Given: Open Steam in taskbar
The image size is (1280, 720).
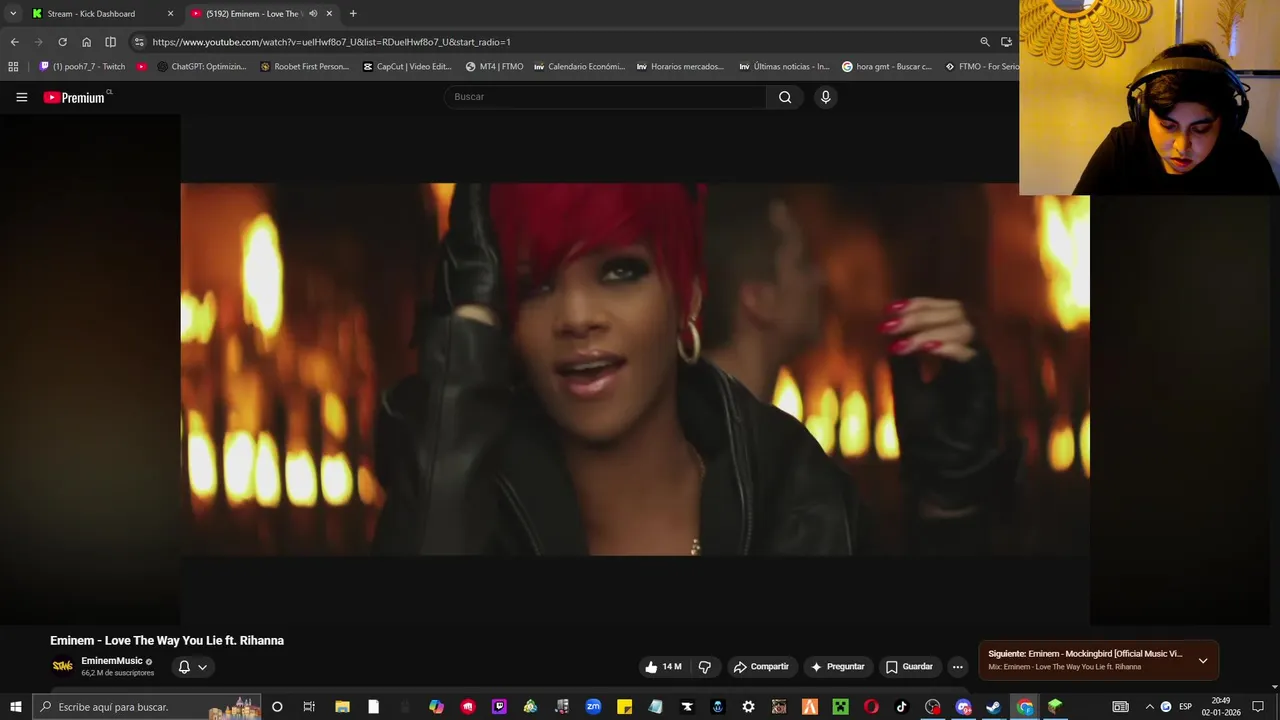Looking at the screenshot, I should (993, 707).
